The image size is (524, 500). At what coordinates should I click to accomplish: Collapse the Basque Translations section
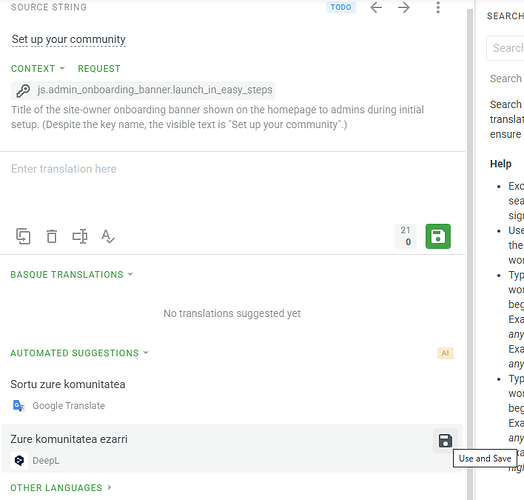[72, 274]
